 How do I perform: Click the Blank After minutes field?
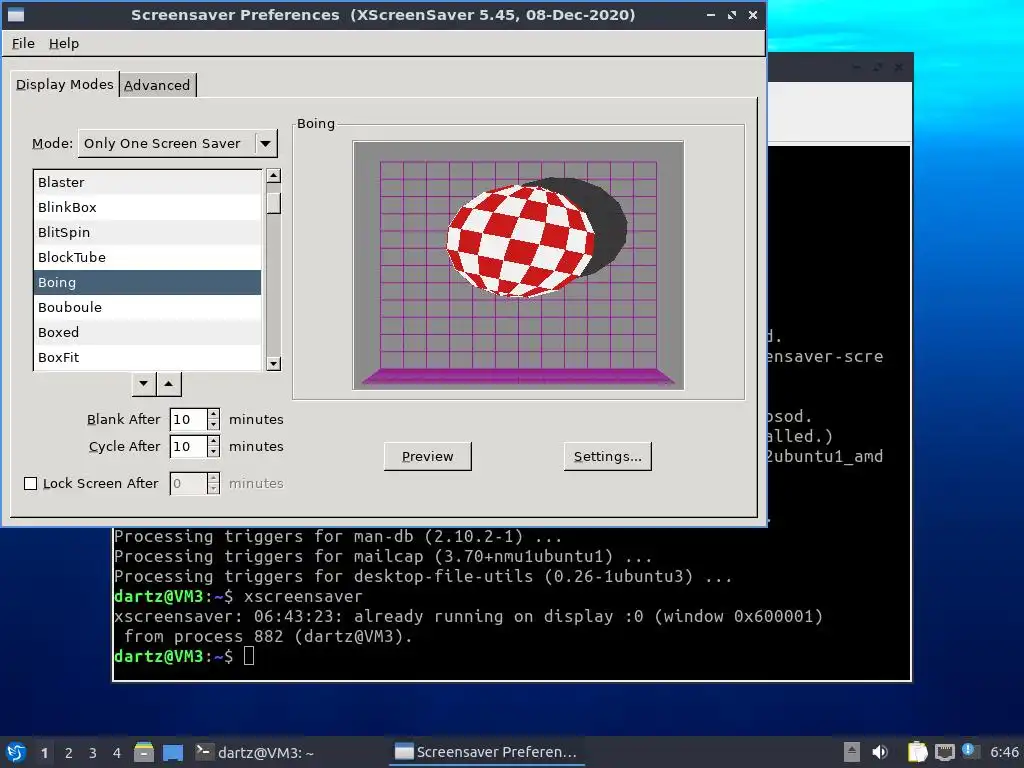[x=188, y=419]
